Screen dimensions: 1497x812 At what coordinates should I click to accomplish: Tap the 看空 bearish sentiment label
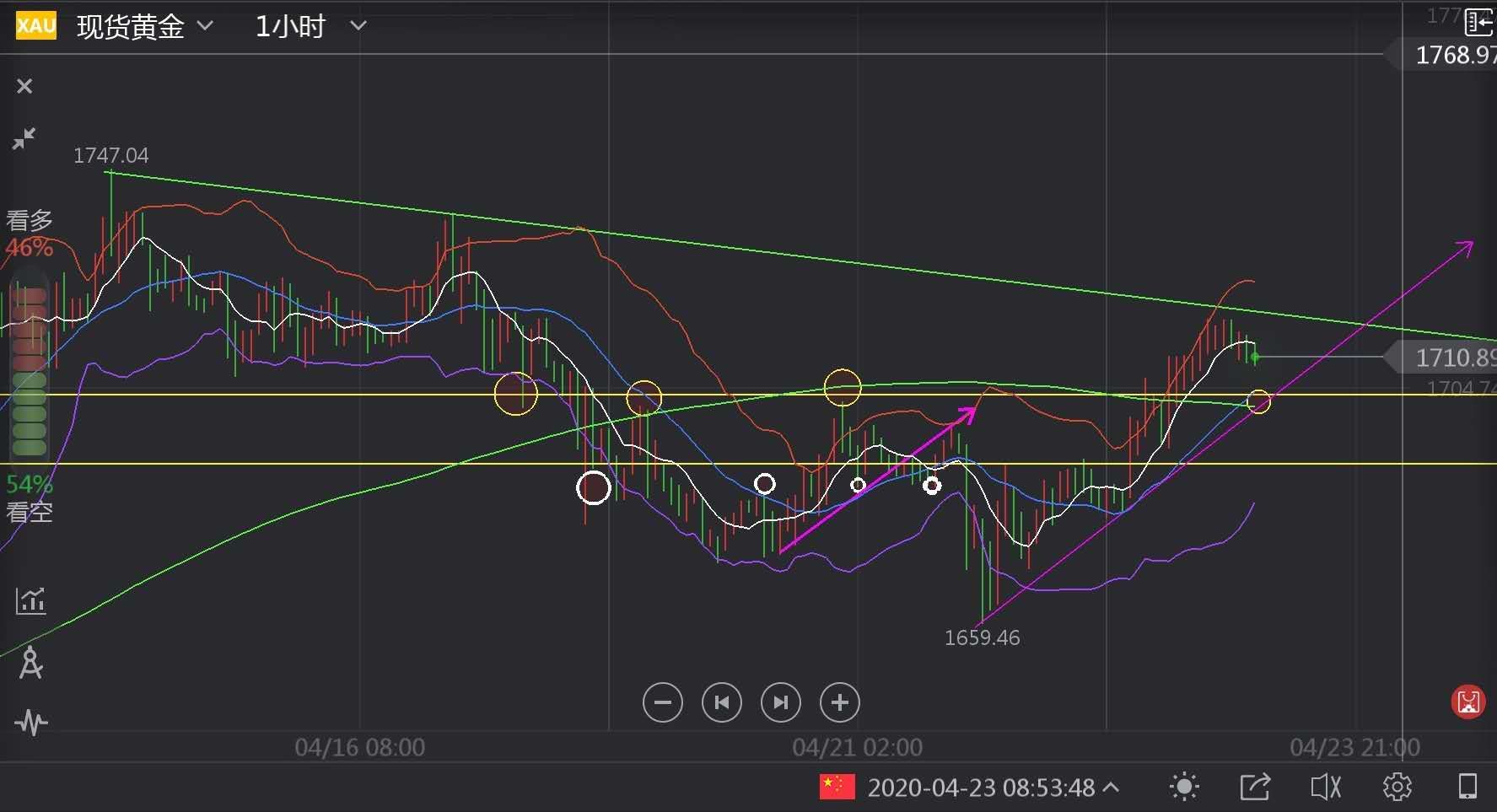pos(30,511)
